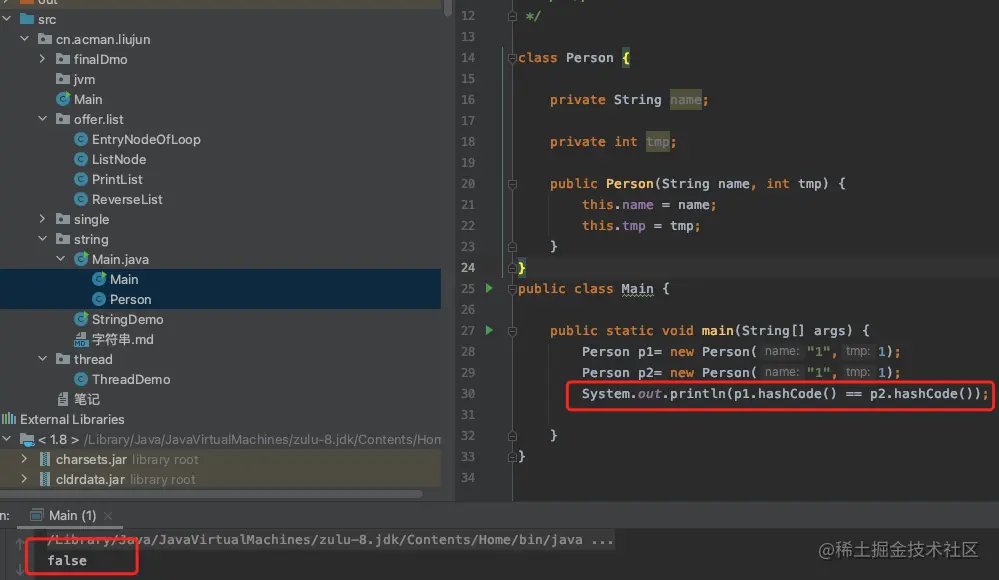
Task: Collapse the src folder
Action: click(7, 19)
